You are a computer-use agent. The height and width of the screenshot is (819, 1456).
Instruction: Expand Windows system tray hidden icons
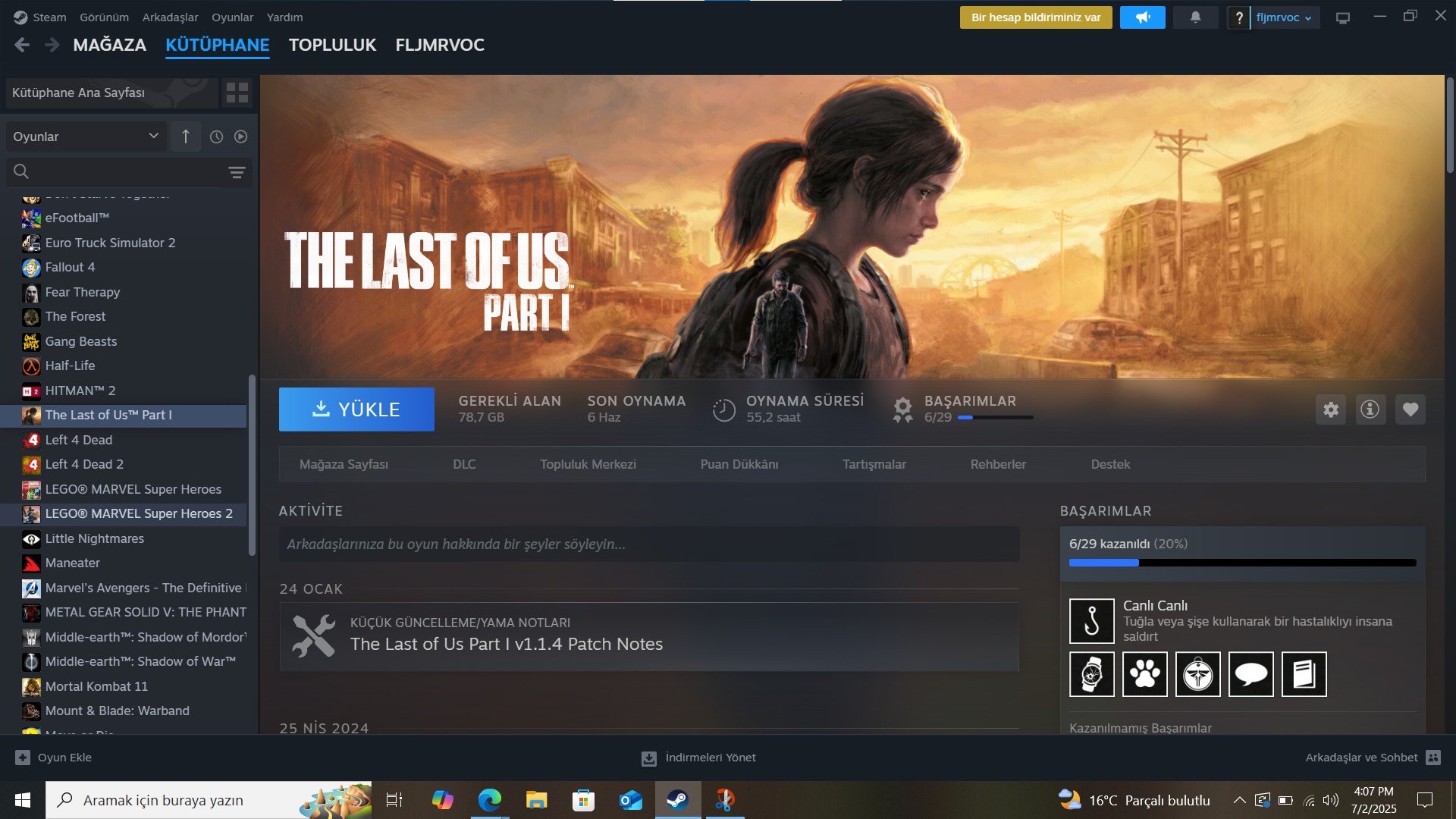pyautogui.click(x=1239, y=800)
